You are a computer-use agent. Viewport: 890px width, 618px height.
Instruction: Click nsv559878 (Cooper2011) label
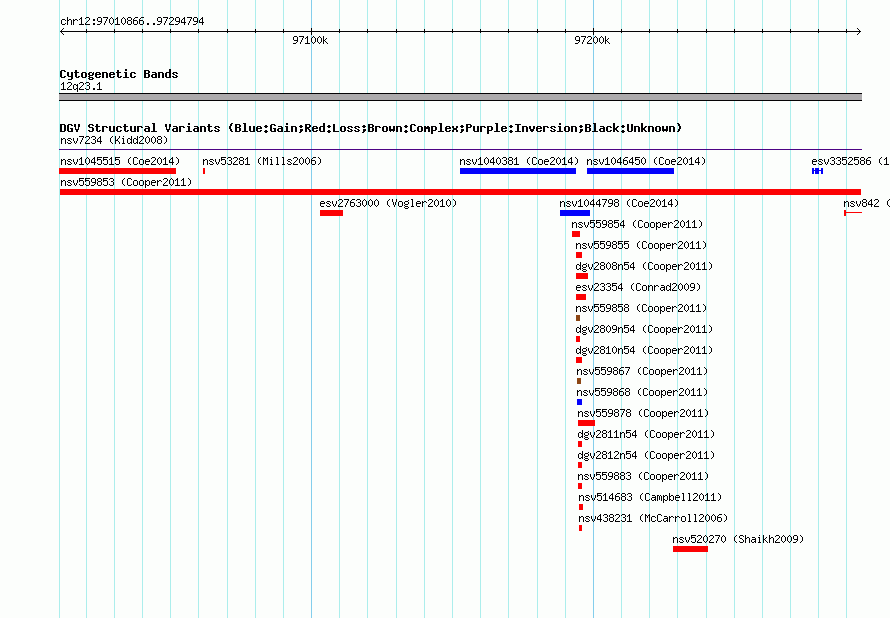pos(643,413)
